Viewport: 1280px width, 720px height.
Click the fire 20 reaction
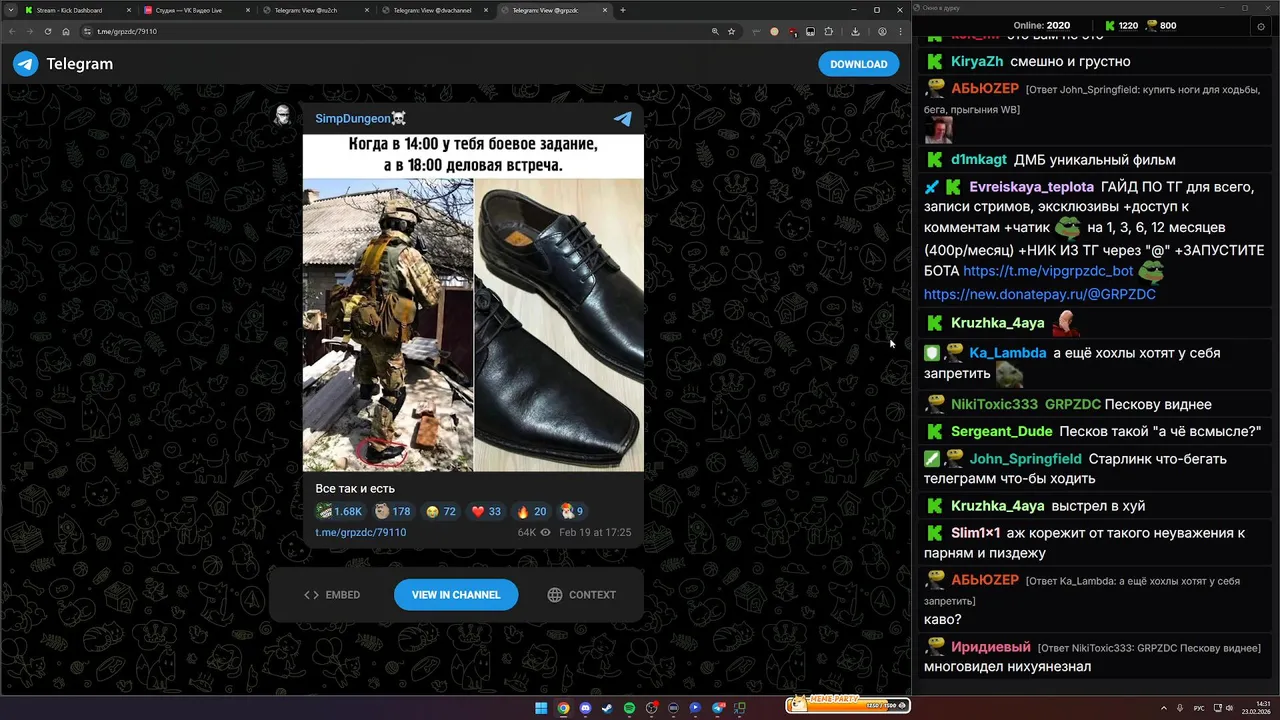(531, 511)
